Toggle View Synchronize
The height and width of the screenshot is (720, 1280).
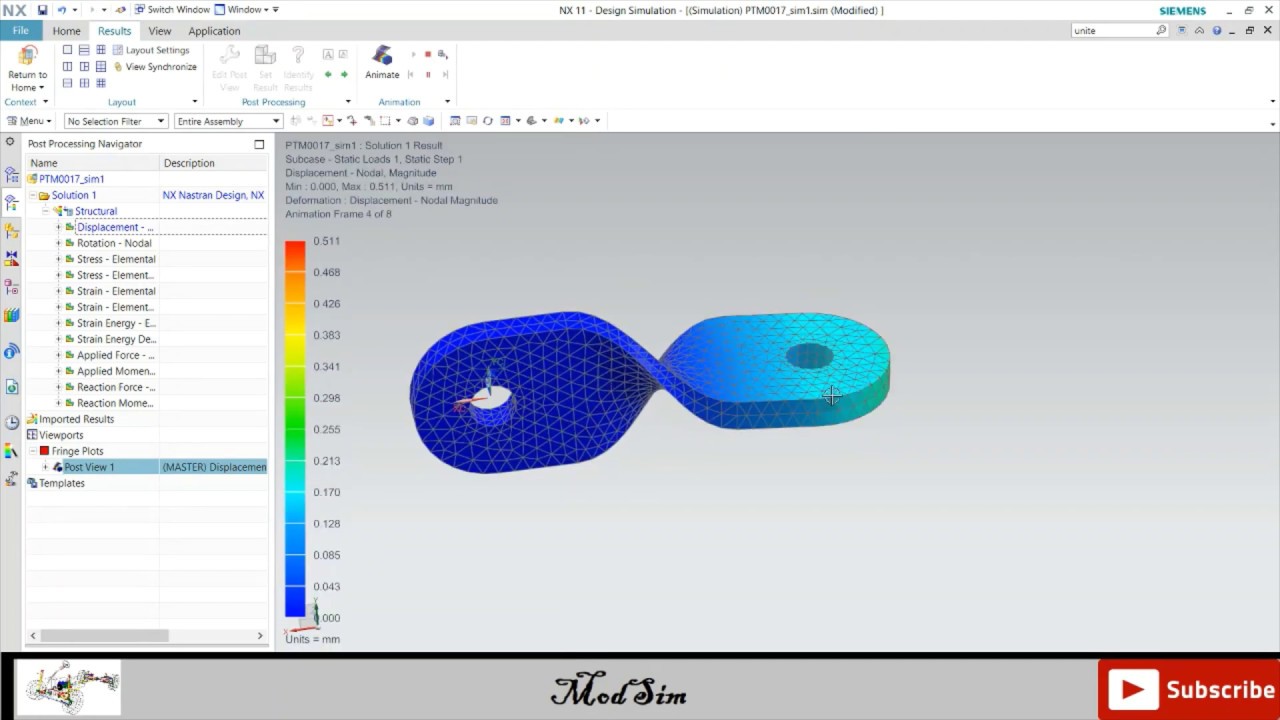click(x=155, y=67)
